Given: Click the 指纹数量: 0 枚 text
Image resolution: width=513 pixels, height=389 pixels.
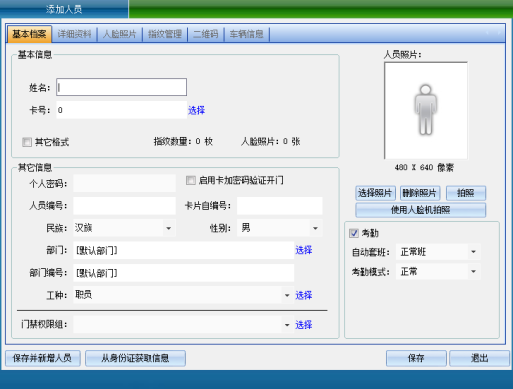Looking at the screenshot, I should (183, 142).
